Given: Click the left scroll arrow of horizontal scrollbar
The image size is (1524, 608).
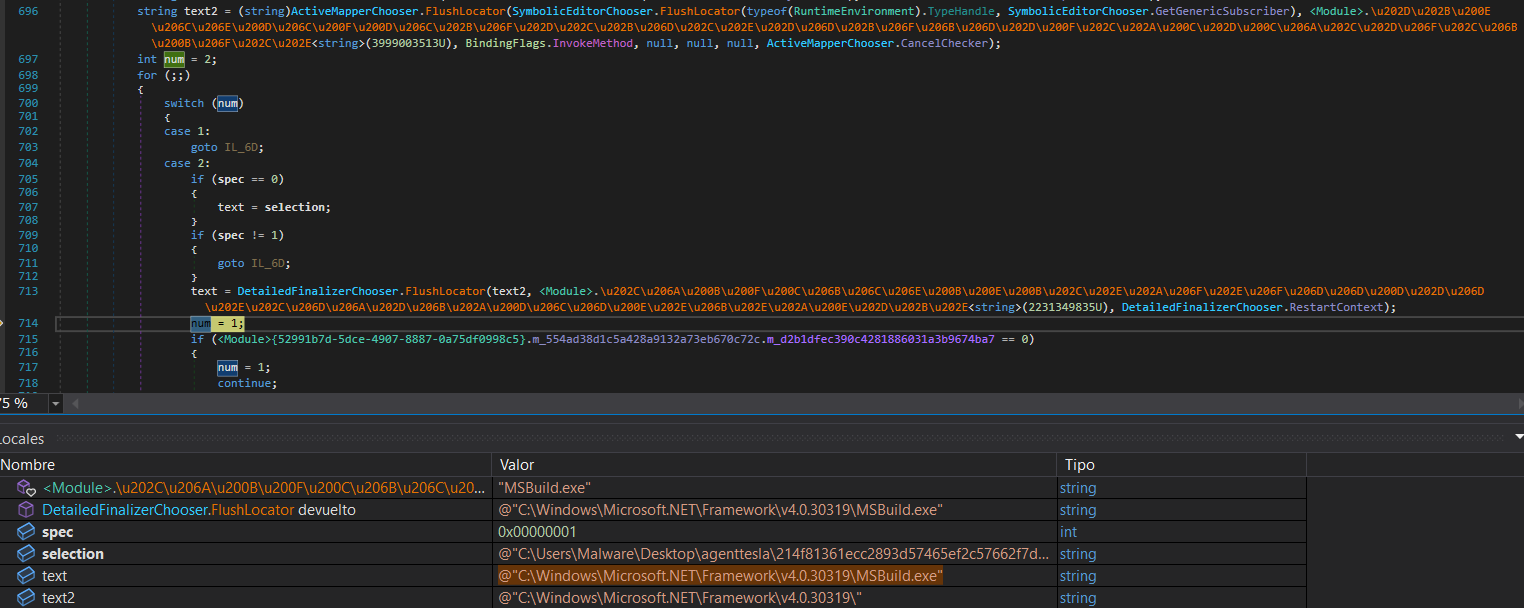Looking at the screenshot, I should click(74, 403).
